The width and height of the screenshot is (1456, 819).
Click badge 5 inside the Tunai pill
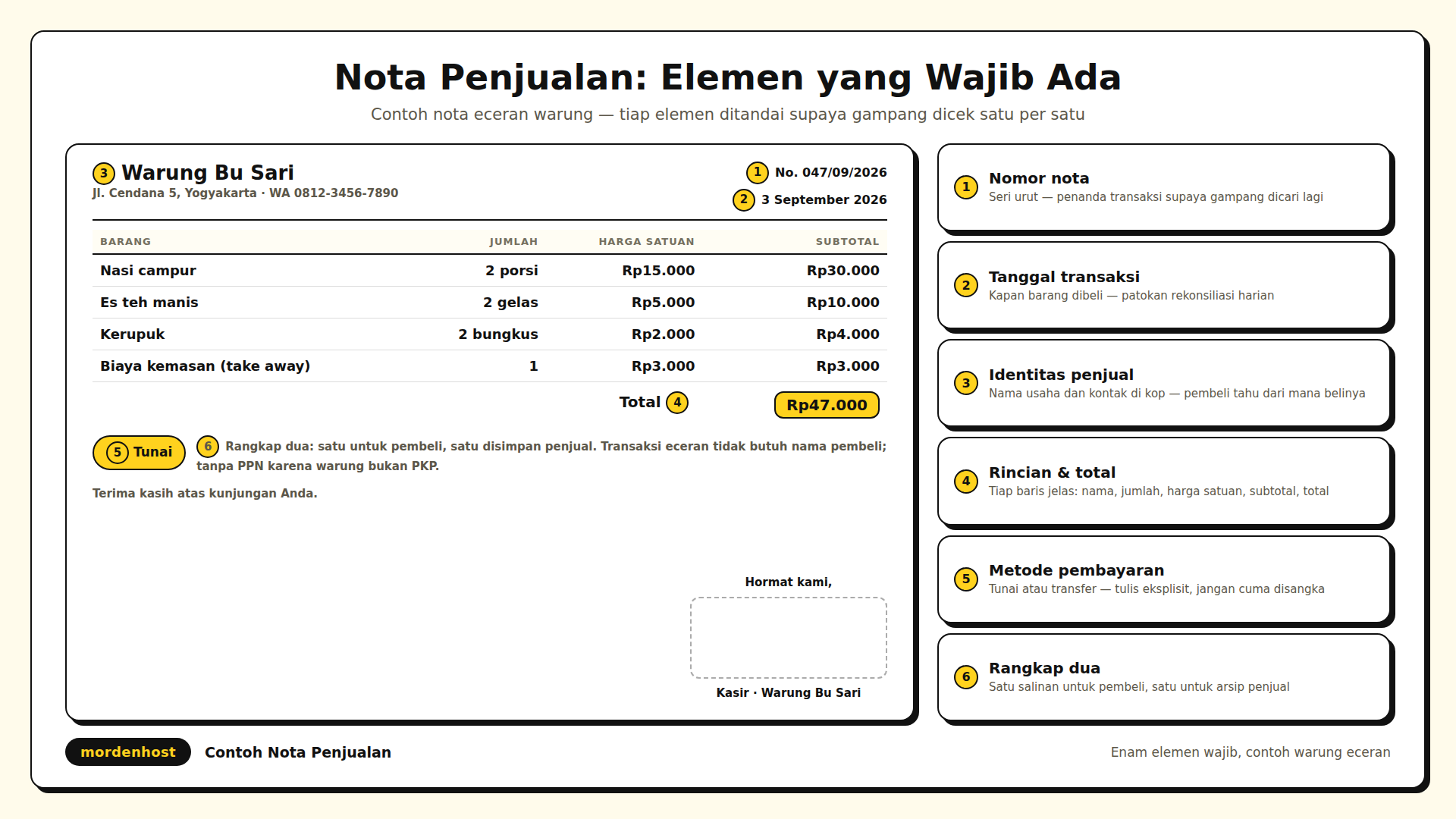point(118,453)
